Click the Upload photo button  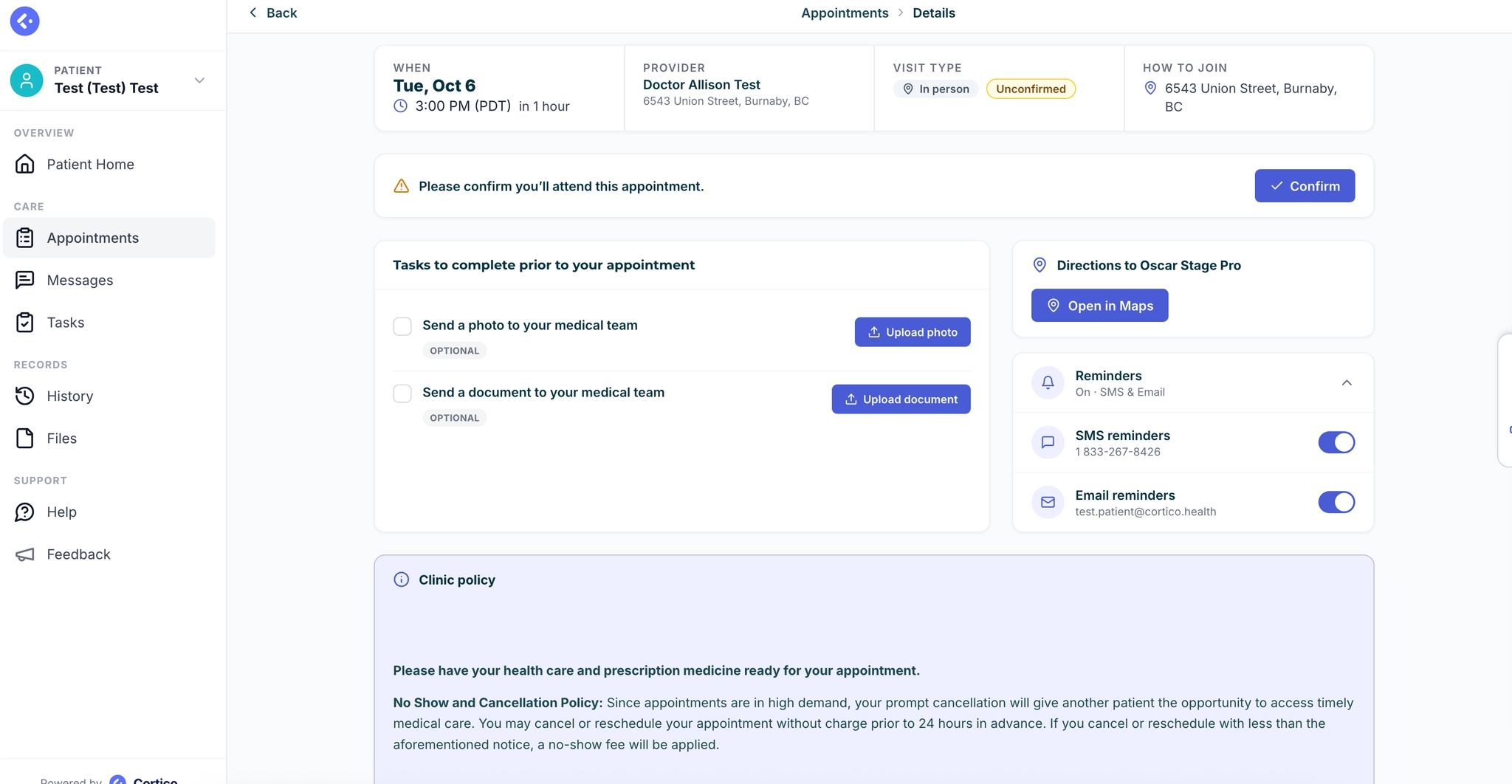tap(913, 332)
